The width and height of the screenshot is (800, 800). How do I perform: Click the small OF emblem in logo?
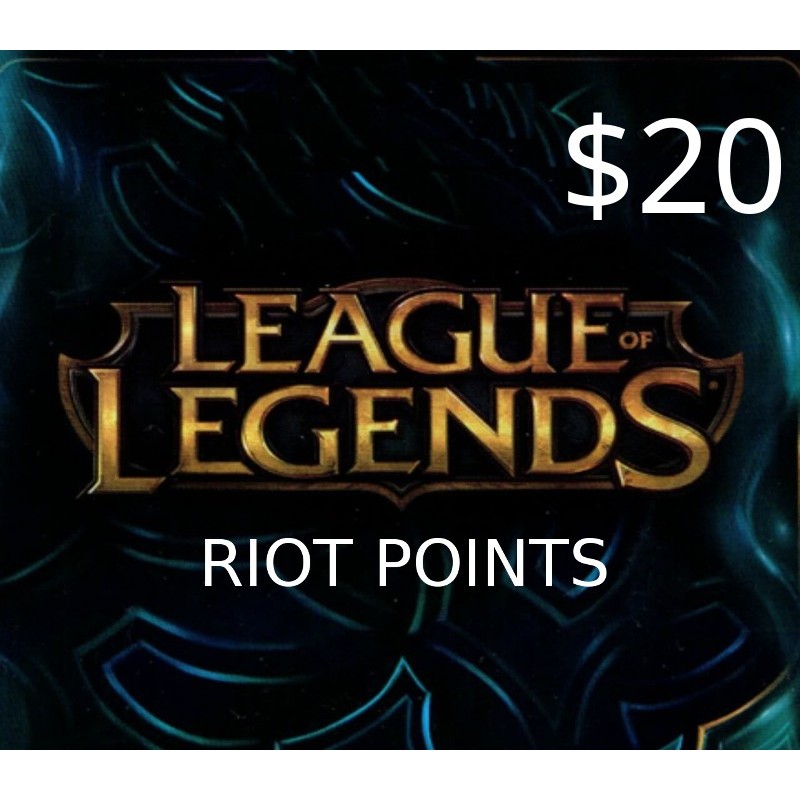point(636,340)
